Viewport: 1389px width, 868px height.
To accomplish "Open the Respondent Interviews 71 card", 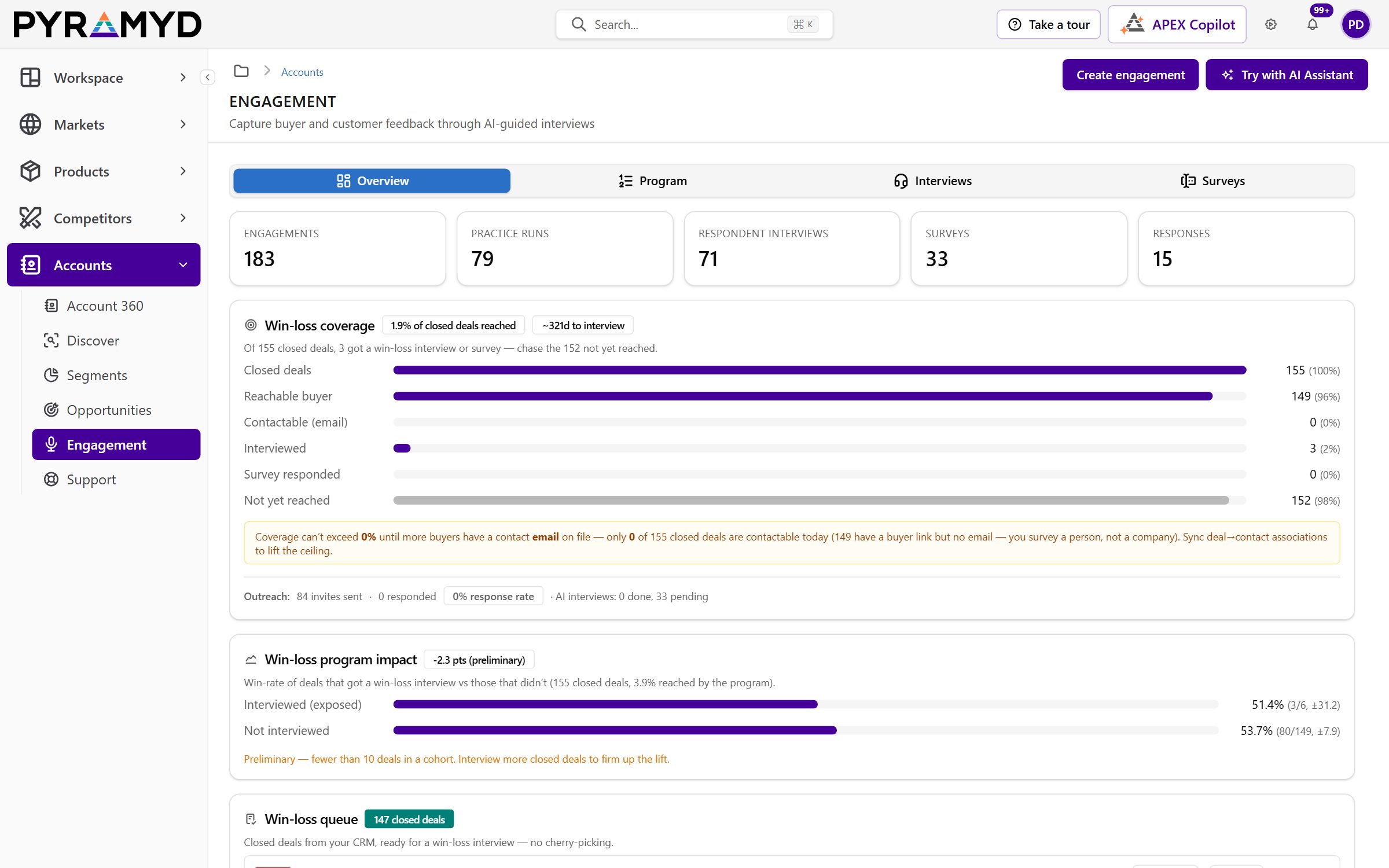I will pos(792,248).
